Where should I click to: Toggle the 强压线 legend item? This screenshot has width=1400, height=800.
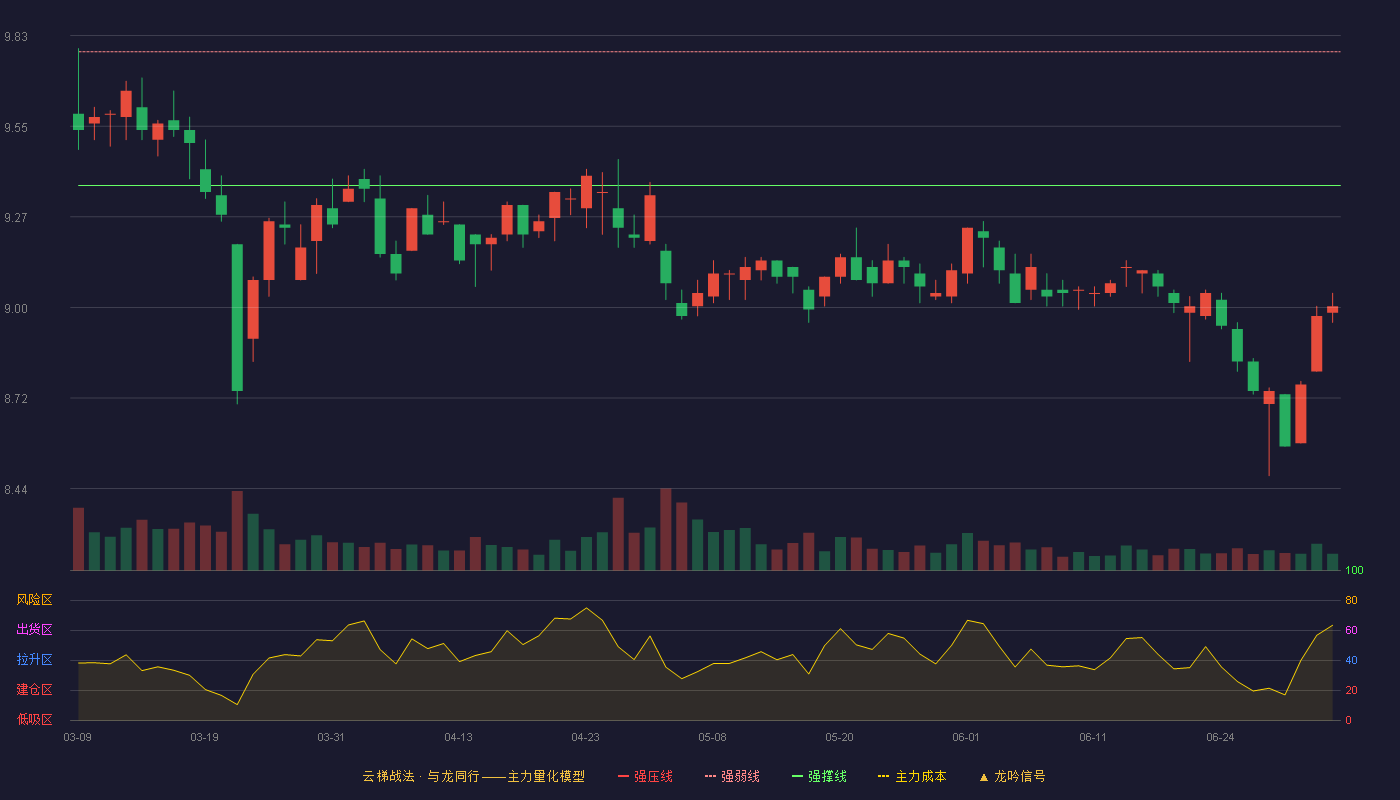645,776
